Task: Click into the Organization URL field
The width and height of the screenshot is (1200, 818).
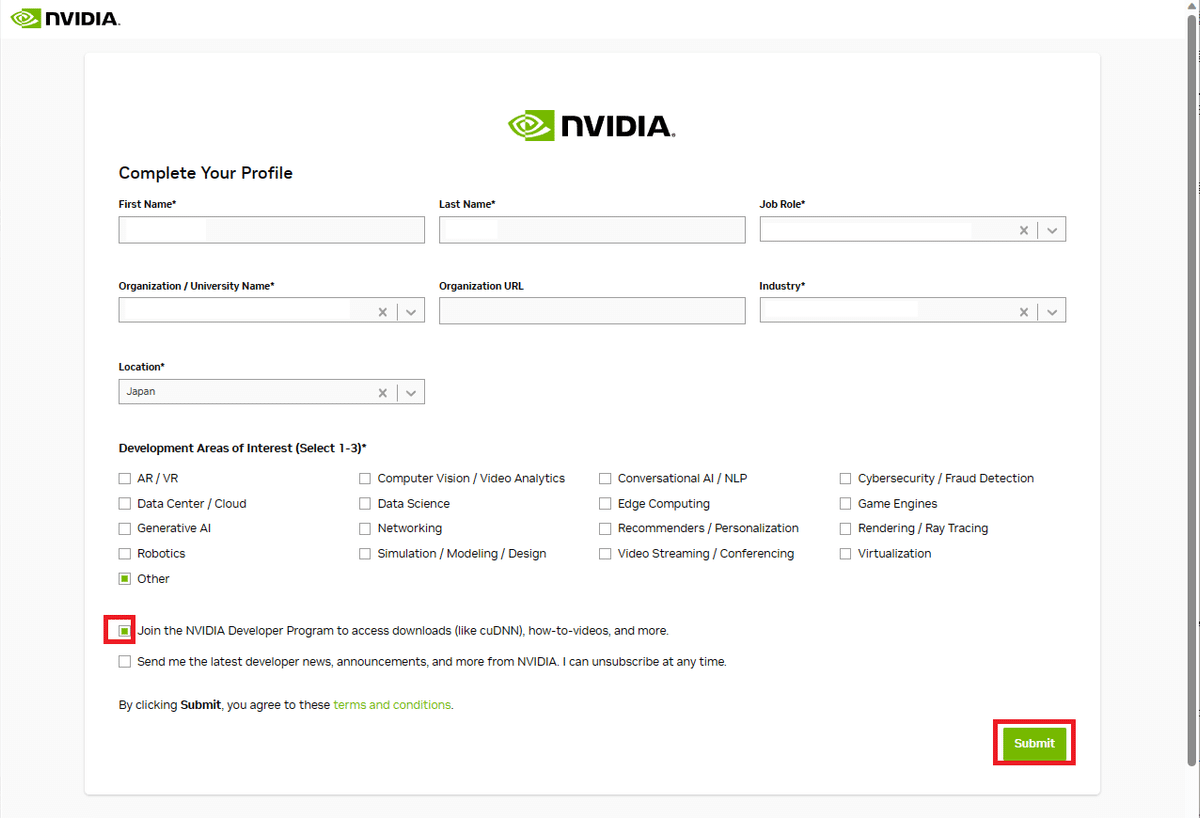Action: [592, 311]
